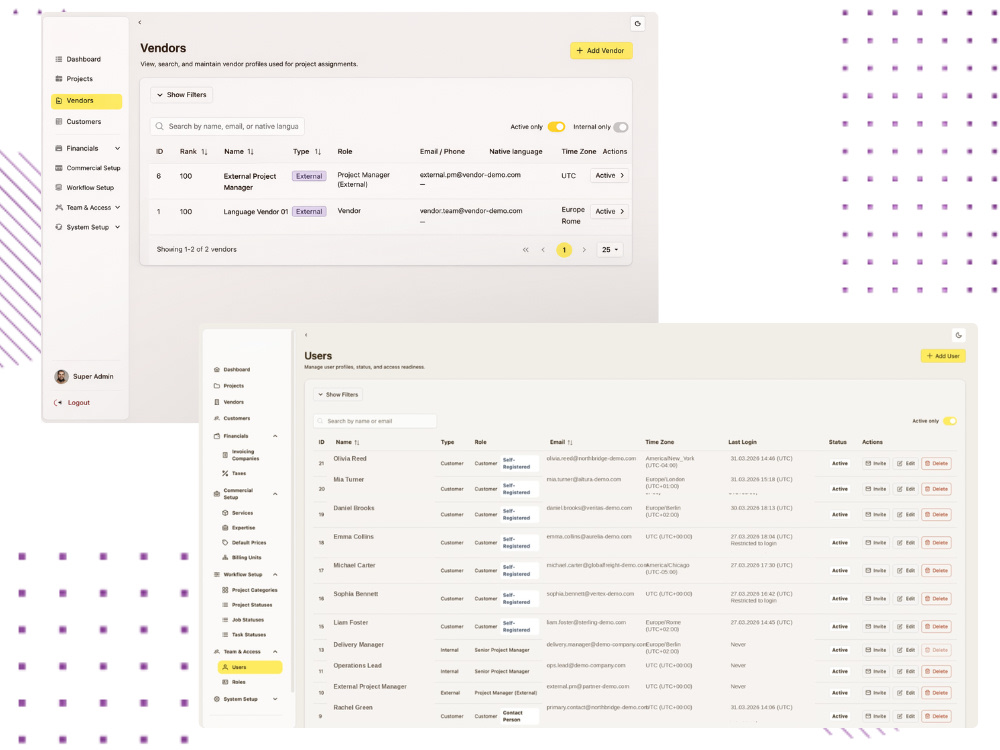Expand Show Filters in Vendors window
The height and width of the screenshot is (750, 1000).
click(x=182, y=95)
